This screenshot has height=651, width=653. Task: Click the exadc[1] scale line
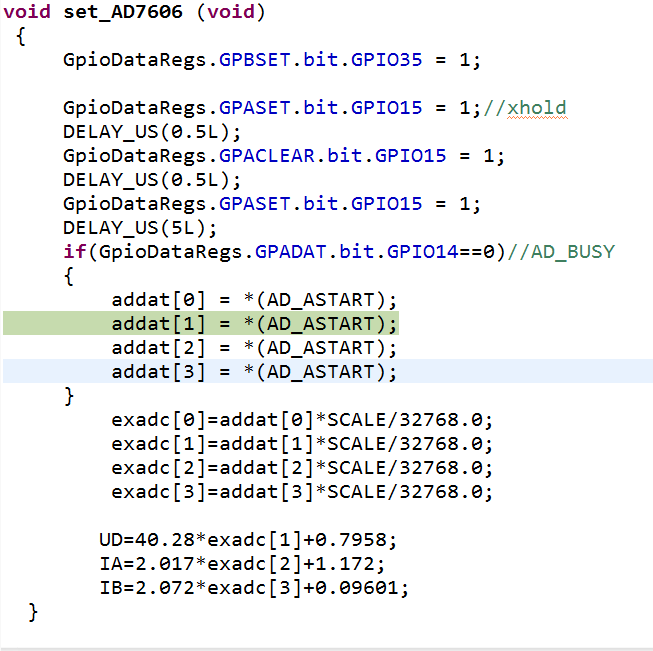[x=302, y=444]
